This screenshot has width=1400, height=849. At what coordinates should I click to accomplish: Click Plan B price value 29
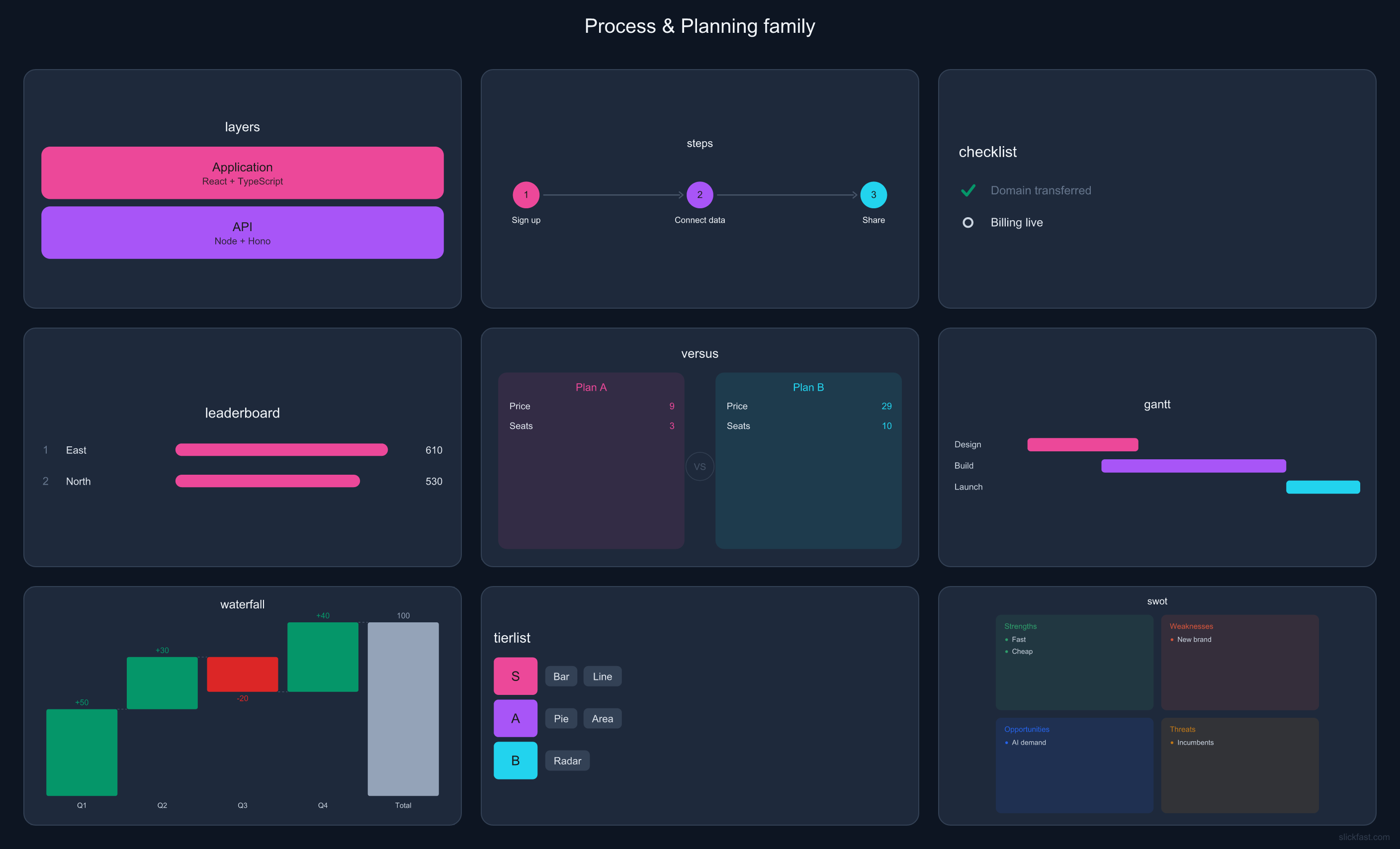coord(886,406)
